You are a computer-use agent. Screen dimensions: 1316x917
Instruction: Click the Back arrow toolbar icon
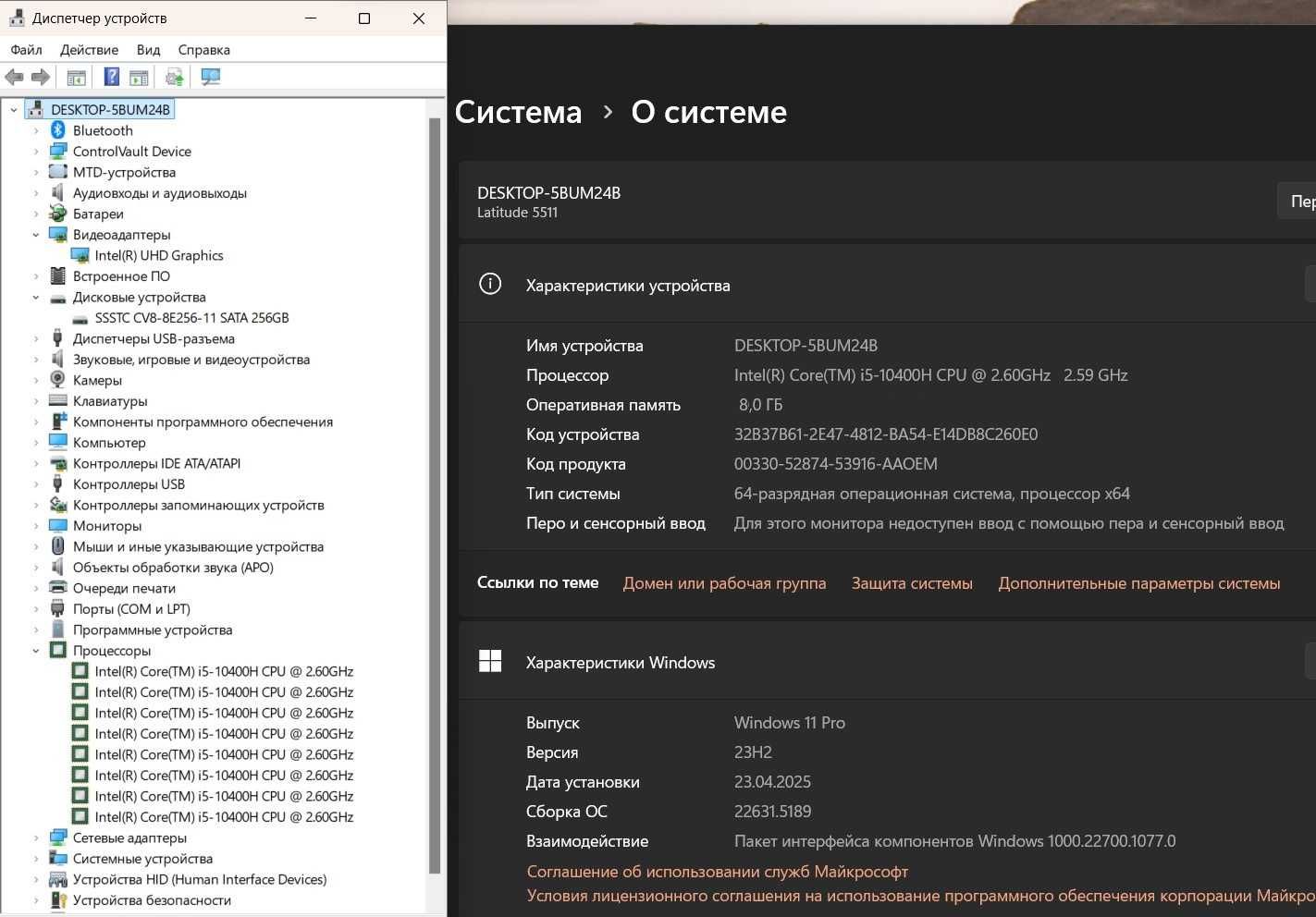pyautogui.click(x=14, y=78)
